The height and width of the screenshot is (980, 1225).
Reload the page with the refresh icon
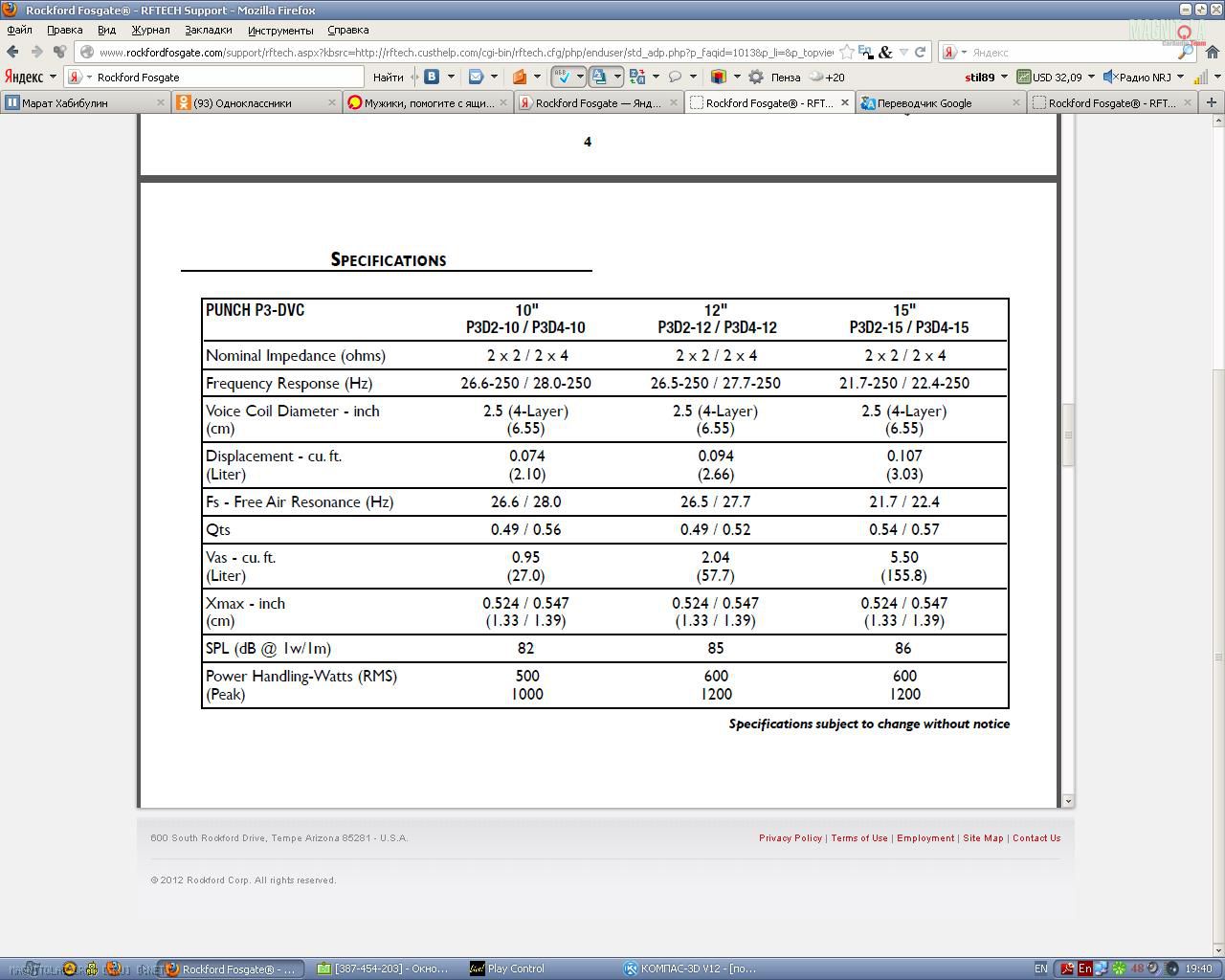coord(920,52)
